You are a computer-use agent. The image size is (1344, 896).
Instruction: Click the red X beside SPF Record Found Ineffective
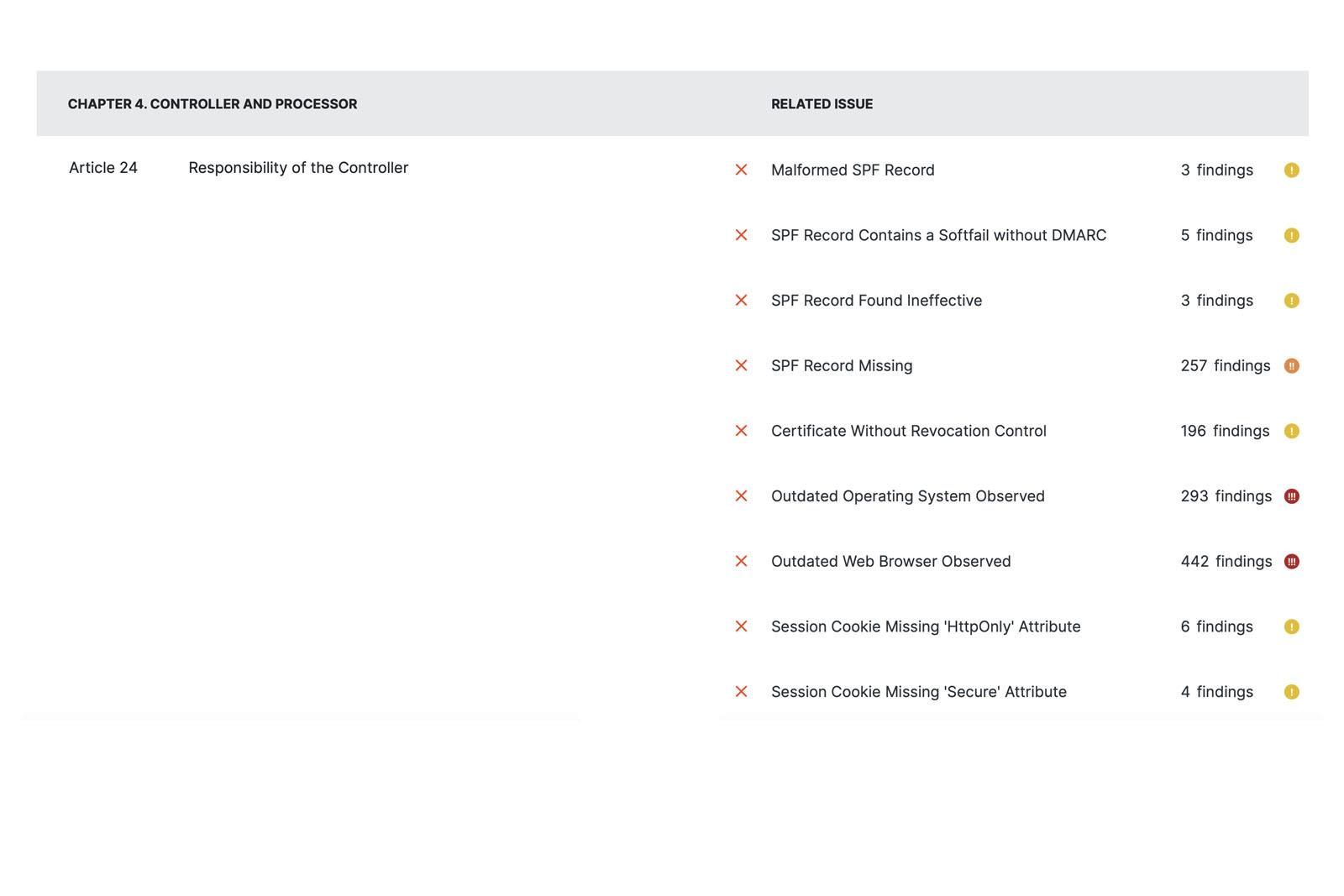(x=741, y=300)
